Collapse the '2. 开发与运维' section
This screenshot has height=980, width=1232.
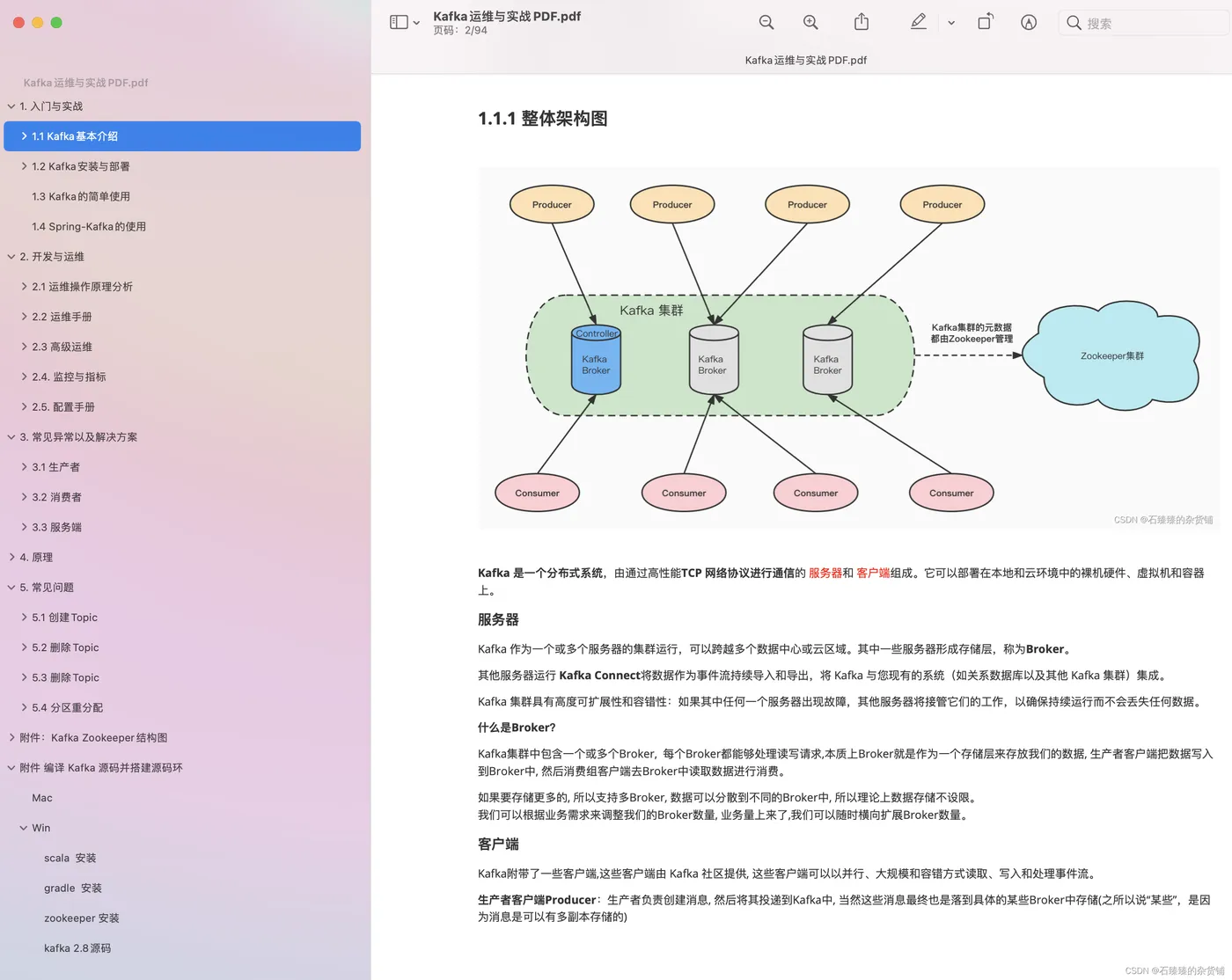point(11,257)
